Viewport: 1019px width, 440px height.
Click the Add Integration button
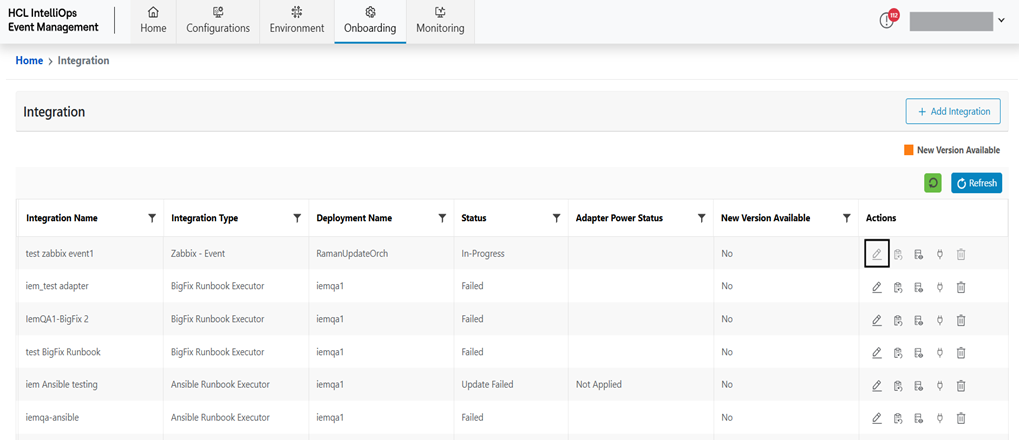pyautogui.click(x=953, y=112)
